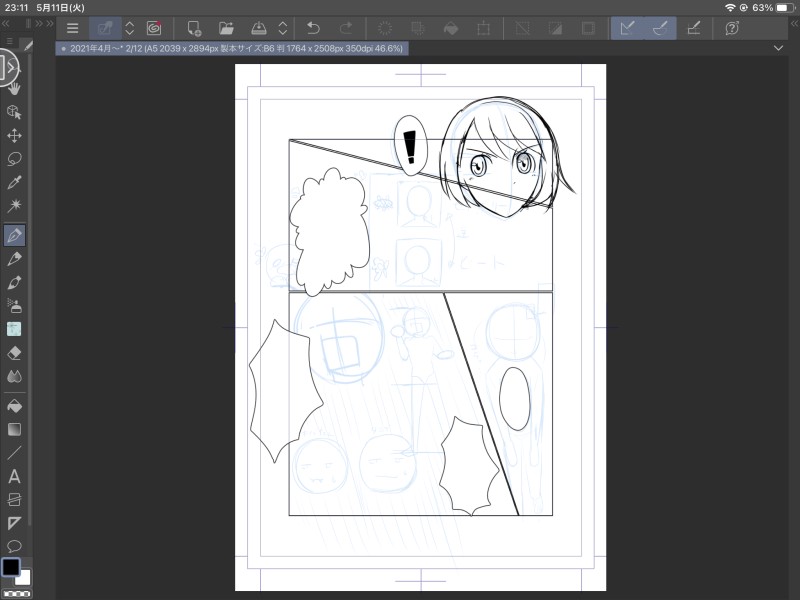Tap the Wi-Fi status icon
The width and height of the screenshot is (800, 600).
pos(730,8)
